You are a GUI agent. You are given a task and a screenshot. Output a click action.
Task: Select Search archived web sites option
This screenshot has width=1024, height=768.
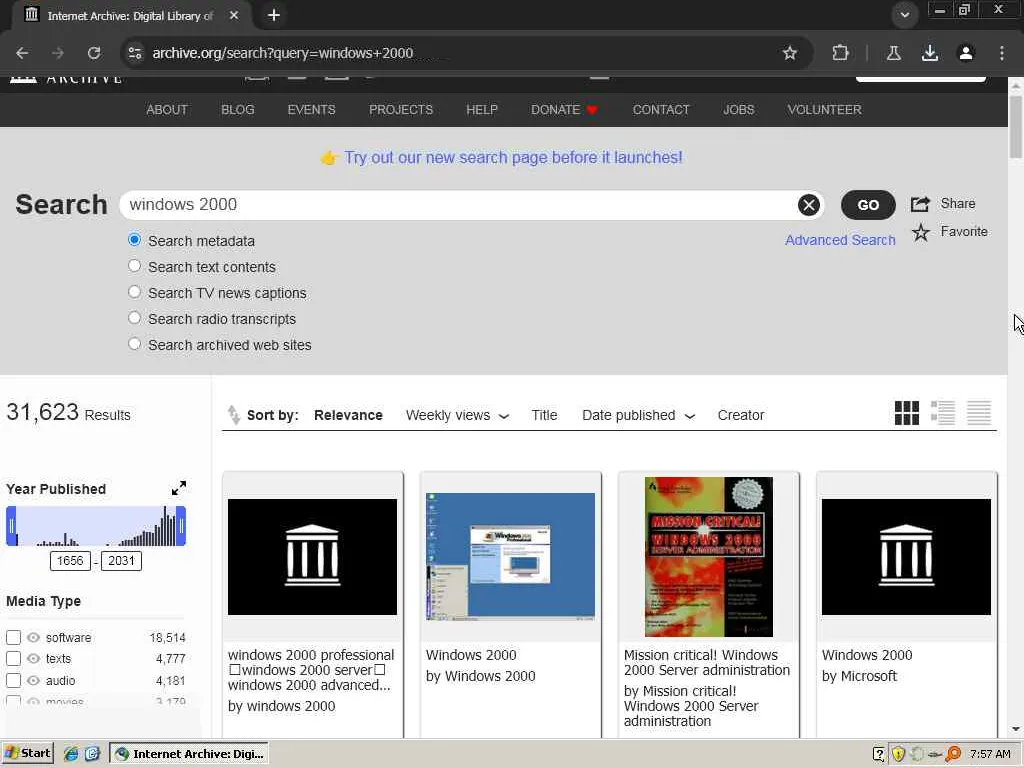pos(135,344)
